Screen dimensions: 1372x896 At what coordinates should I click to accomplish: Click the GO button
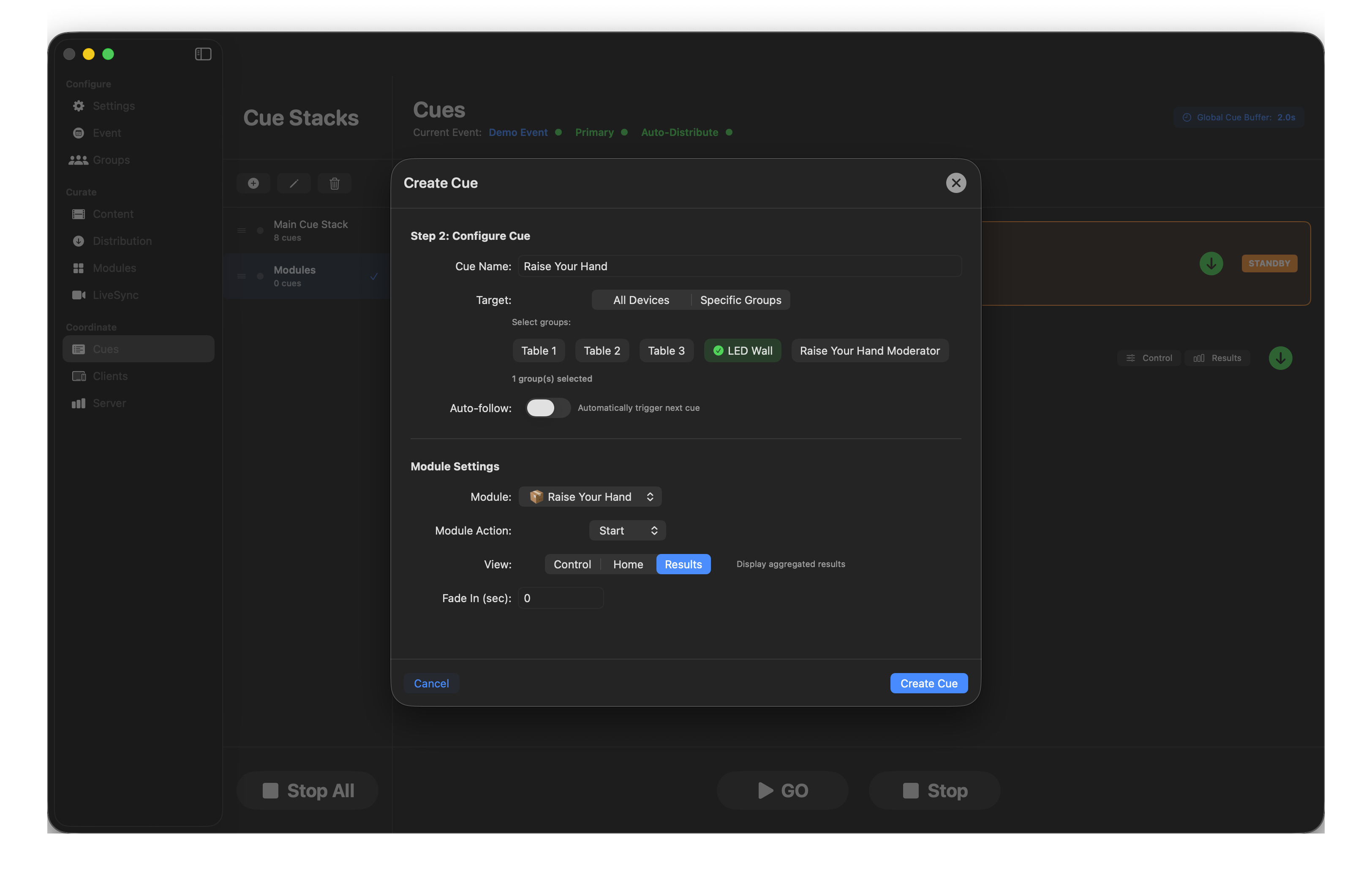click(783, 791)
